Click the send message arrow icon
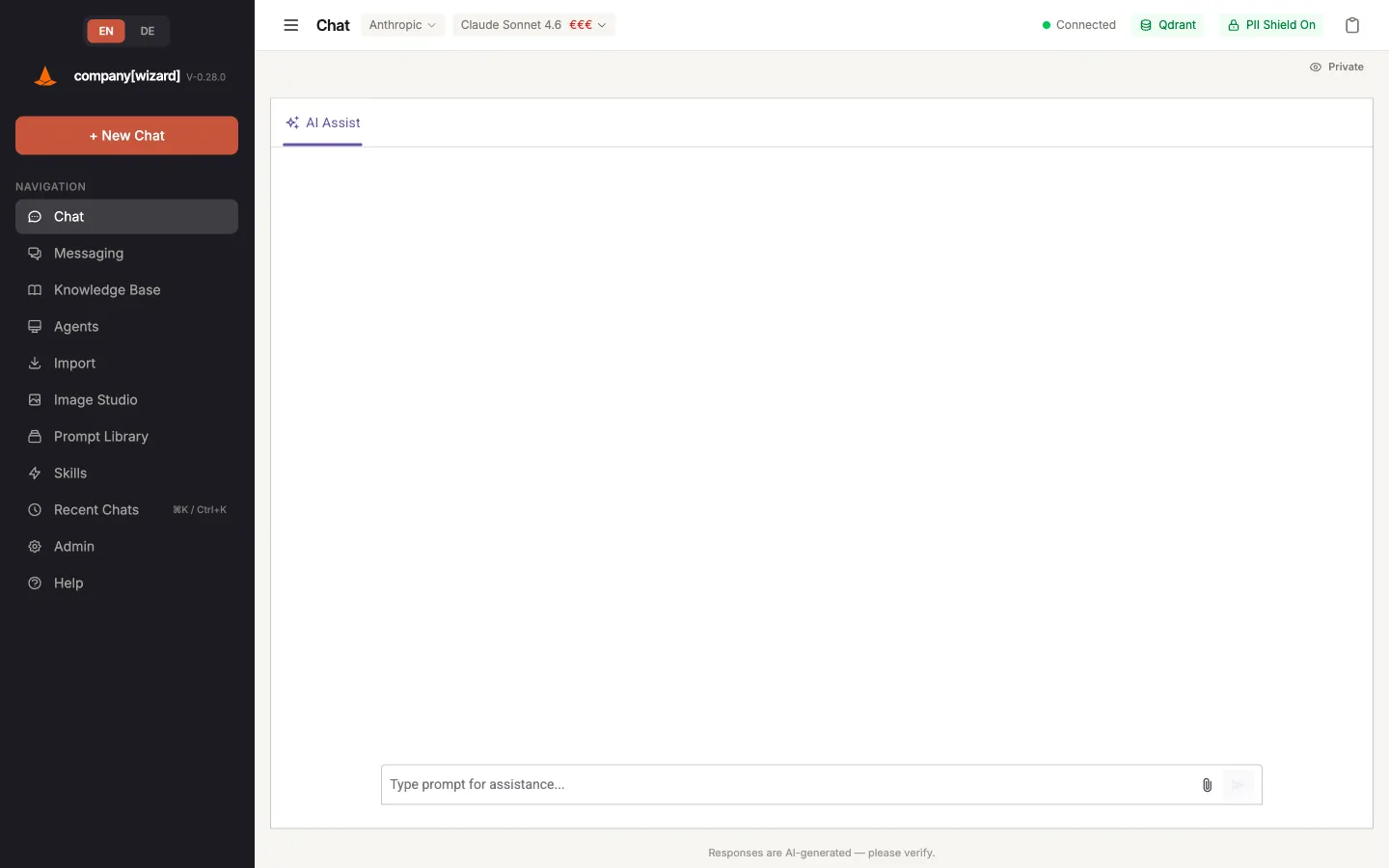1389x868 pixels. click(x=1238, y=785)
